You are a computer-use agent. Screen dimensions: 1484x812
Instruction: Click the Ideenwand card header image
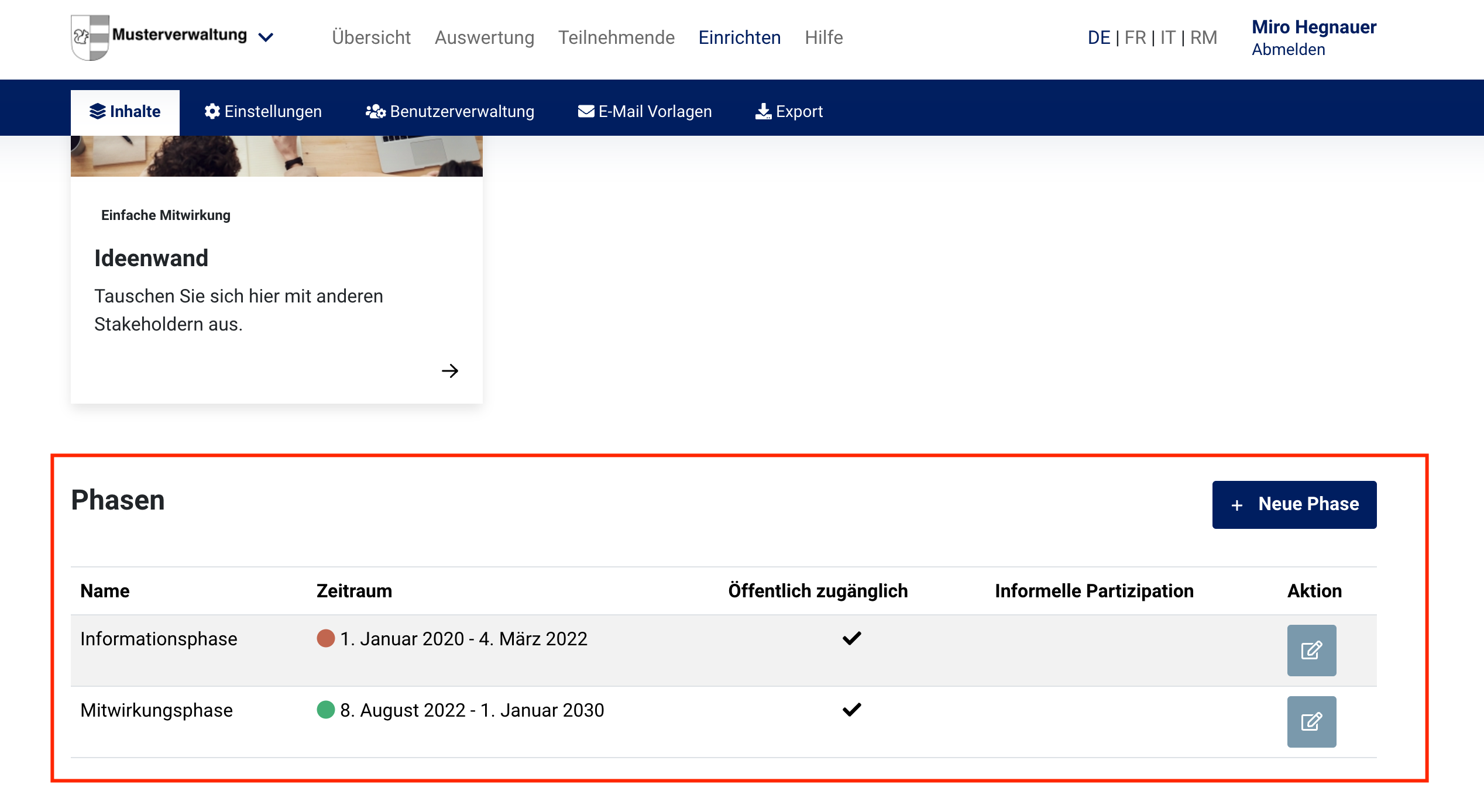[x=276, y=156]
